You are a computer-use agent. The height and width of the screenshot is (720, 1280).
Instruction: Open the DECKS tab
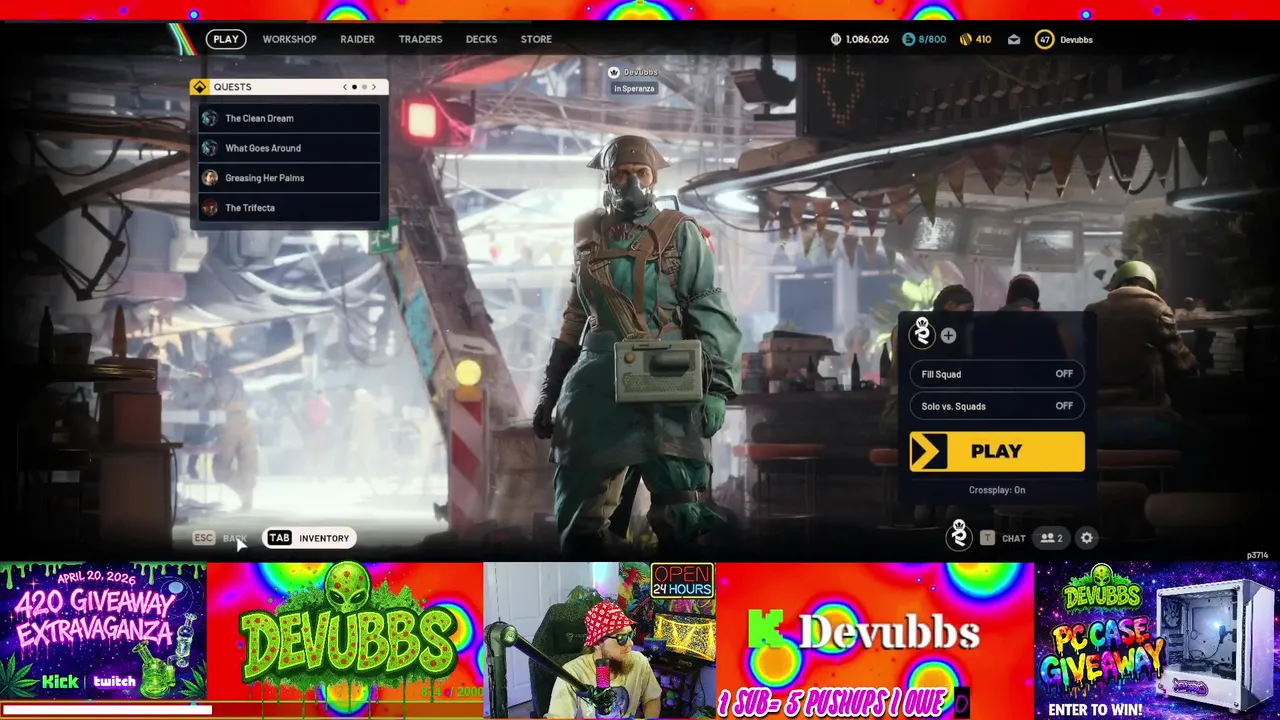tap(481, 39)
